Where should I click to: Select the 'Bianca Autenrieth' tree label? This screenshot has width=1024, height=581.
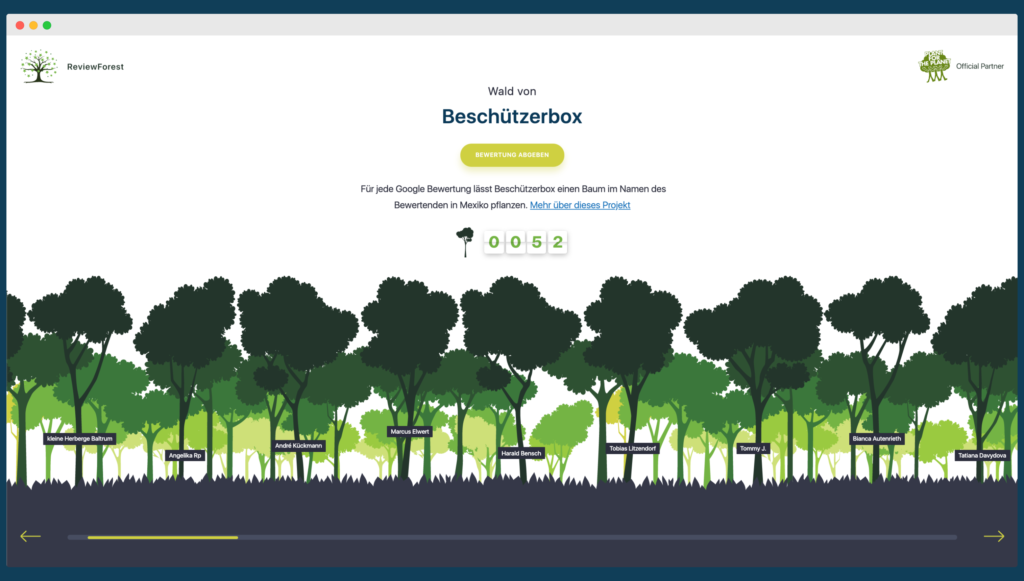pyautogui.click(x=876, y=439)
